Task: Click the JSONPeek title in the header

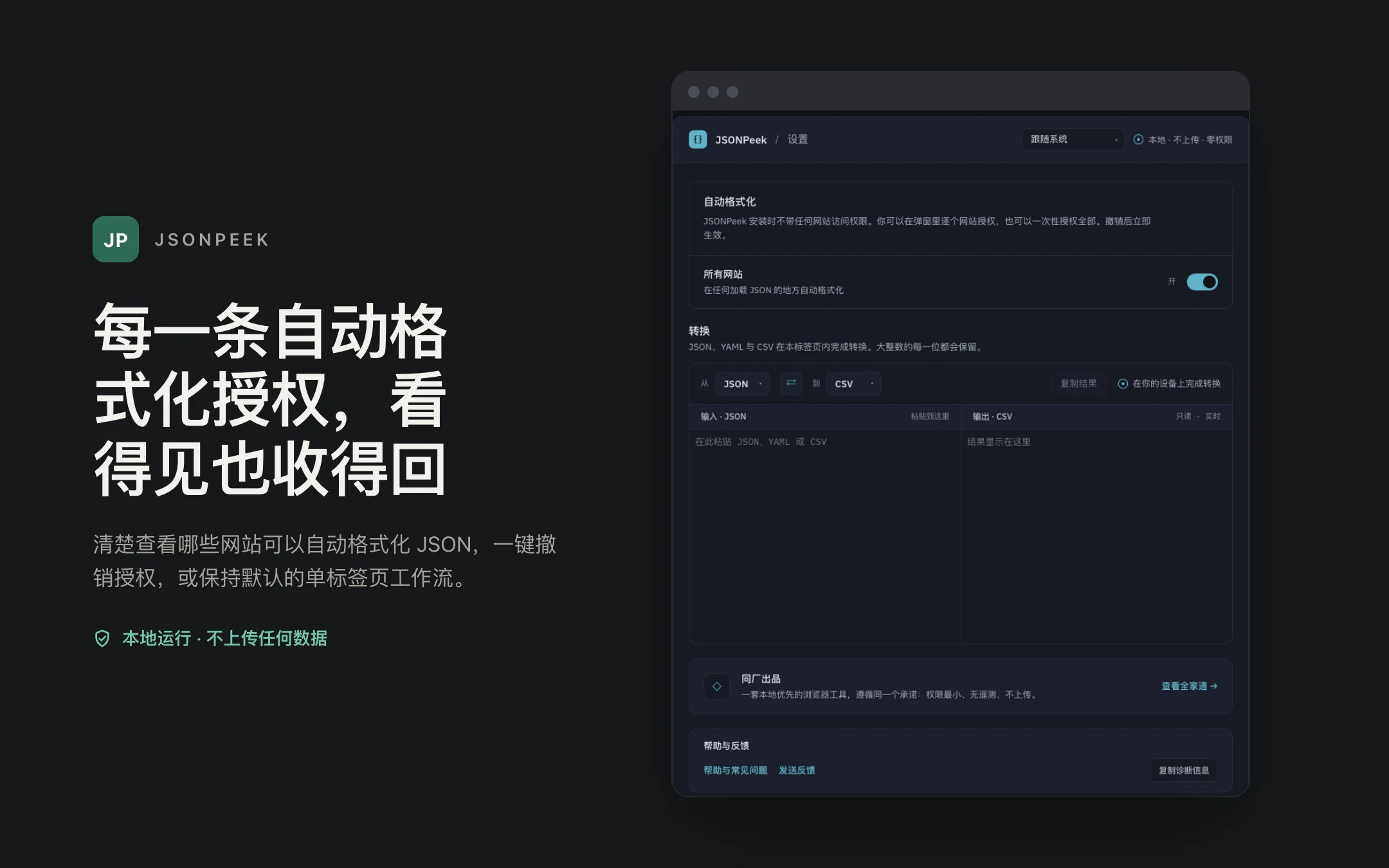Action: tap(741, 140)
